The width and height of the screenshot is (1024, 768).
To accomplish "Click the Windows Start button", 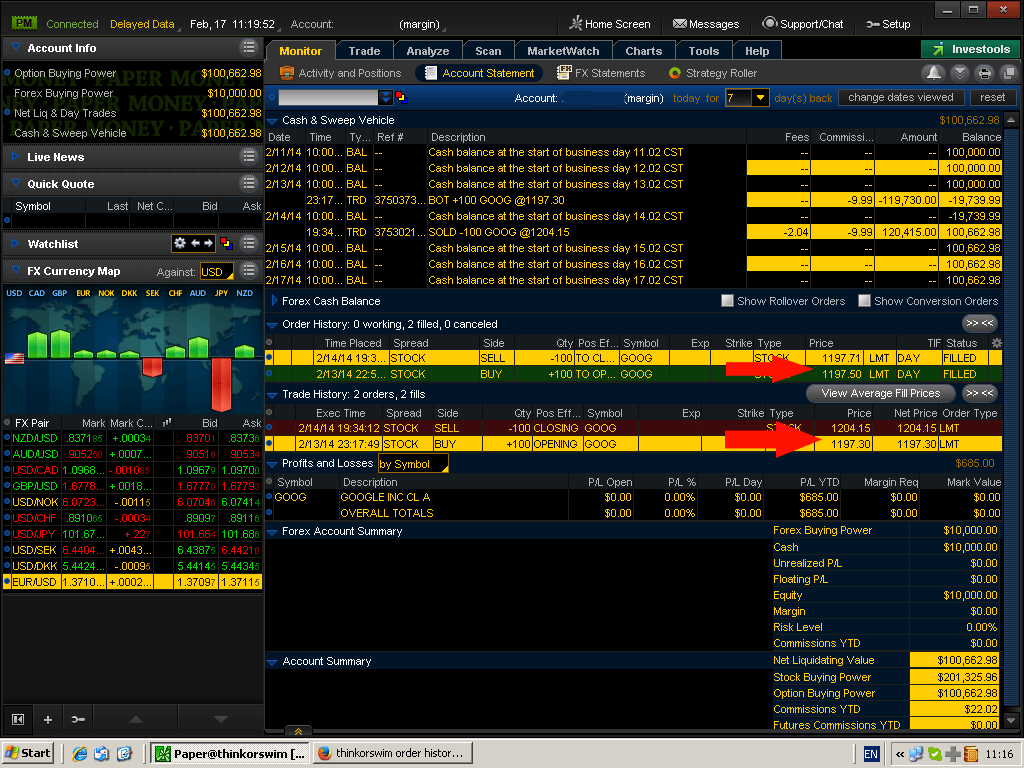I will click(x=28, y=753).
